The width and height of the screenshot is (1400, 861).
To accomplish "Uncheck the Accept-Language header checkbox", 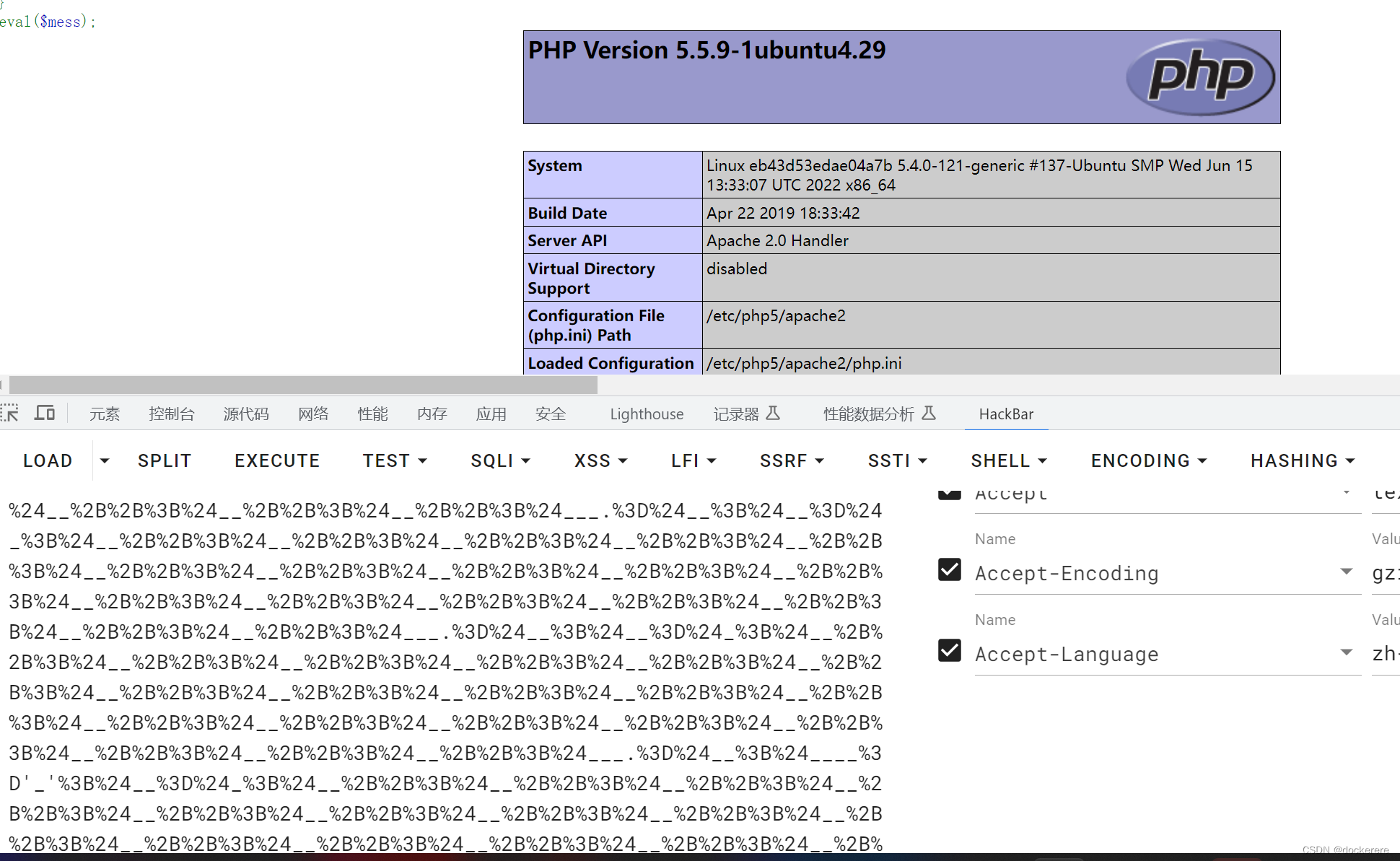I will 949,650.
